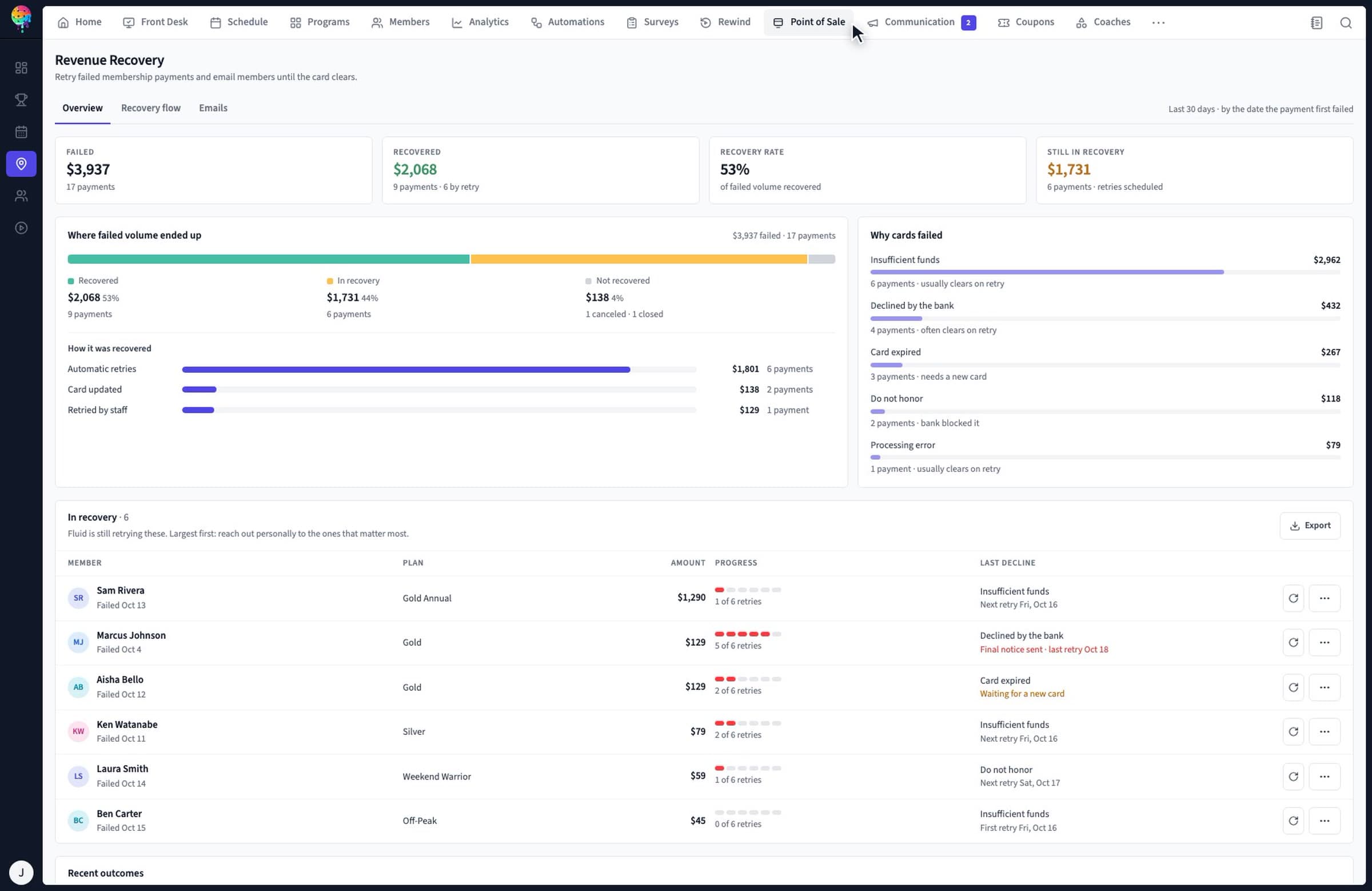Open more options for Laura Smith
The image size is (1372, 891).
[x=1324, y=776]
